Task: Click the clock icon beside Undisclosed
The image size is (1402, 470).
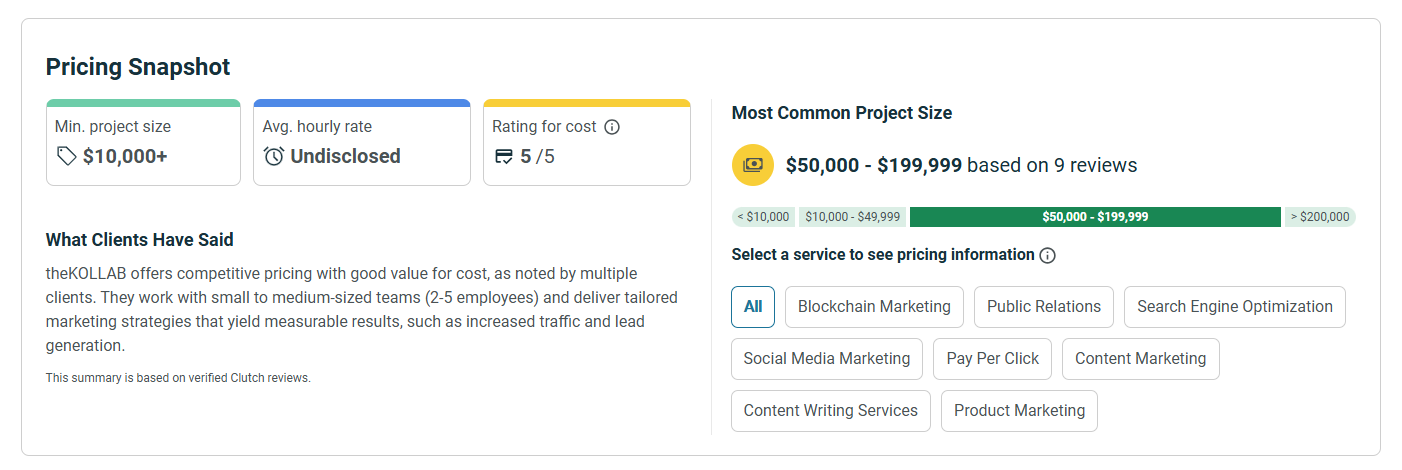Action: click(x=274, y=156)
